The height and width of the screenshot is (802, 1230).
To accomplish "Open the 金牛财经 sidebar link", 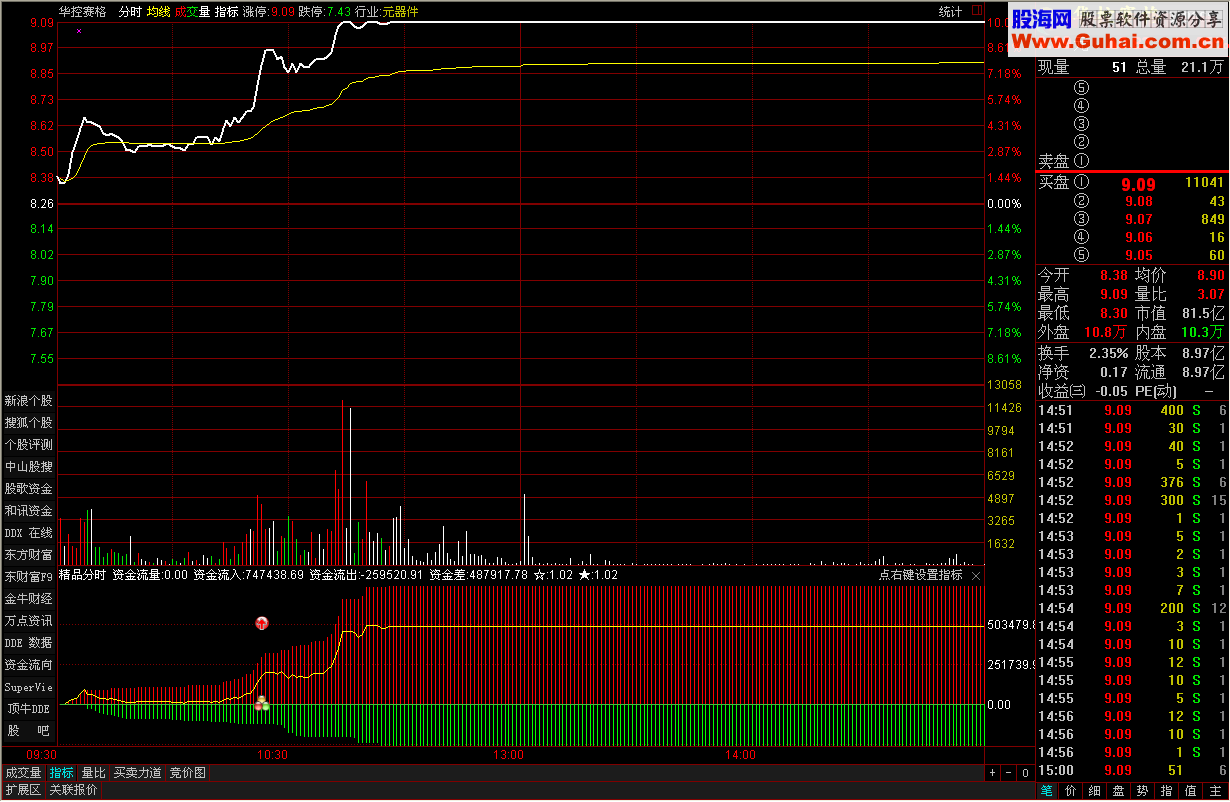I will [x=28, y=598].
